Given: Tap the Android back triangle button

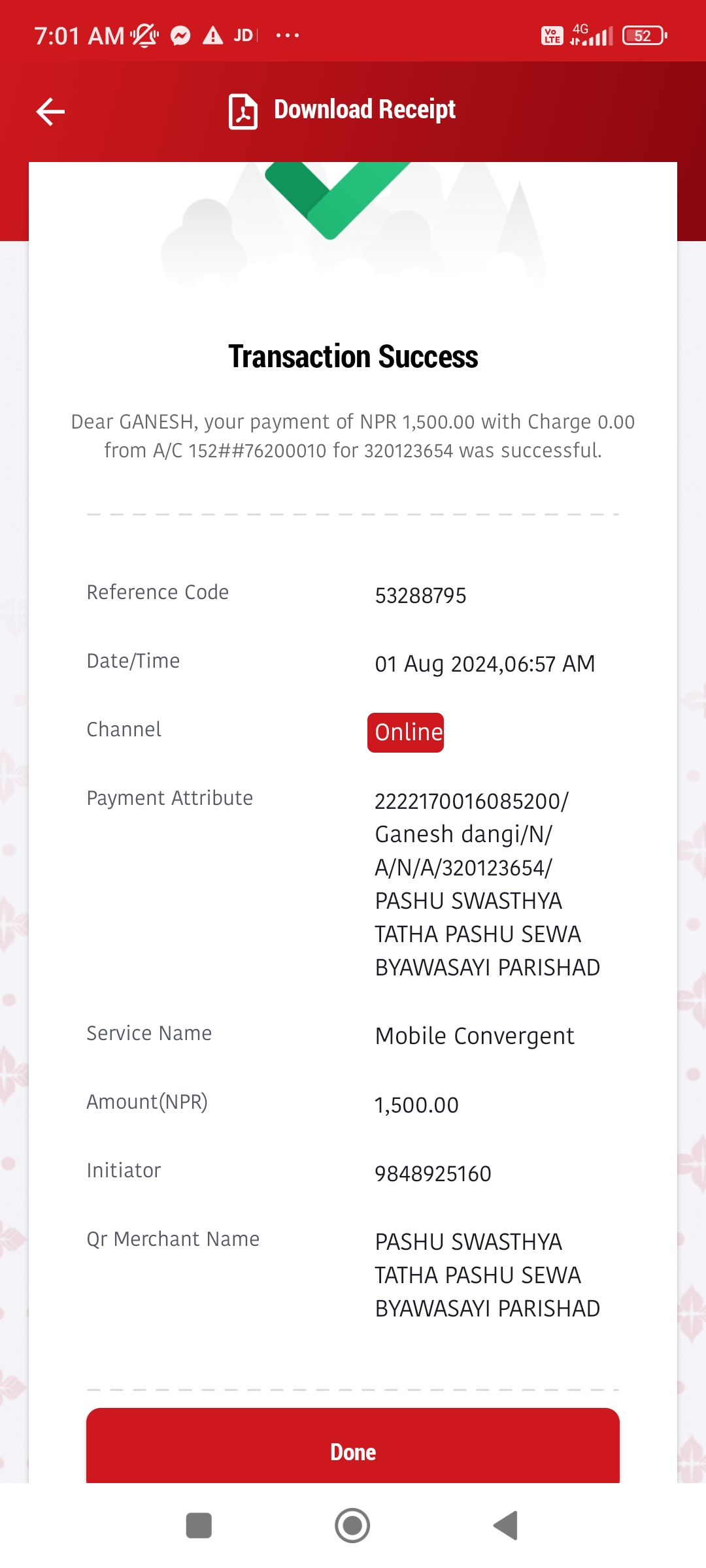Looking at the screenshot, I should [505, 1526].
